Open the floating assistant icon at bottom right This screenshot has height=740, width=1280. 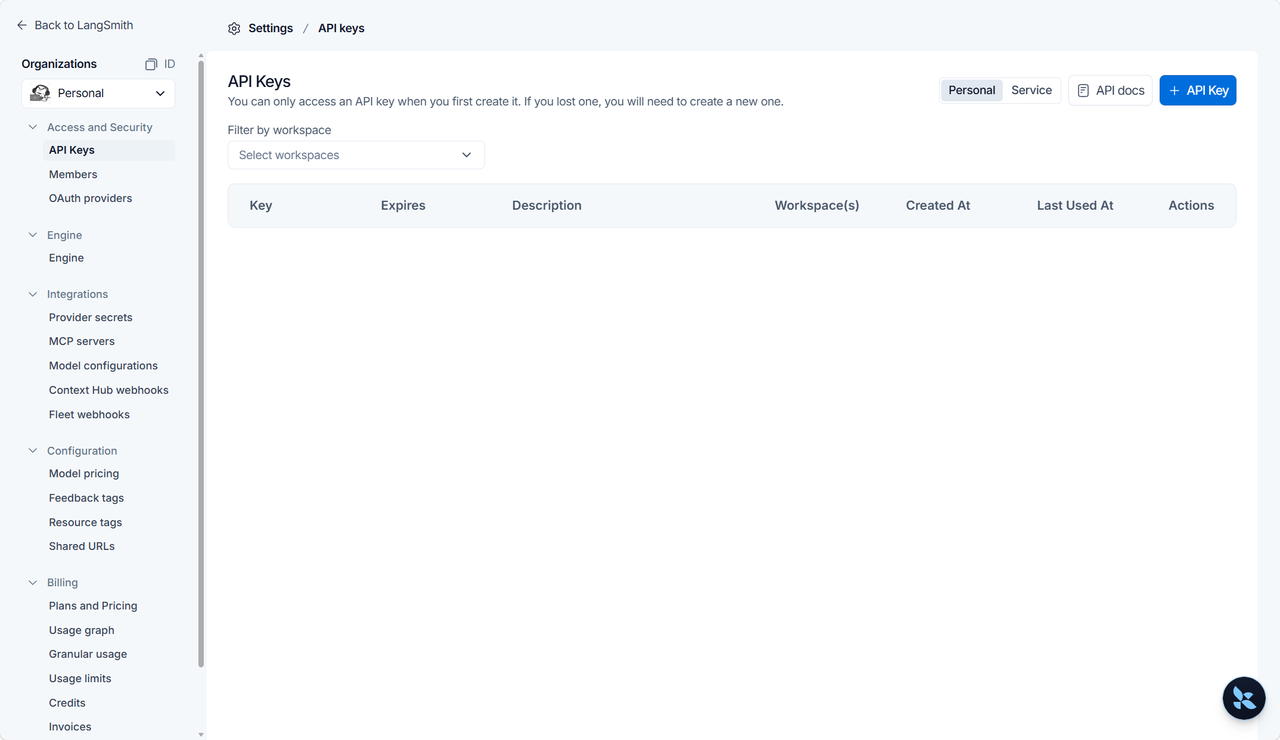click(x=1244, y=698)
